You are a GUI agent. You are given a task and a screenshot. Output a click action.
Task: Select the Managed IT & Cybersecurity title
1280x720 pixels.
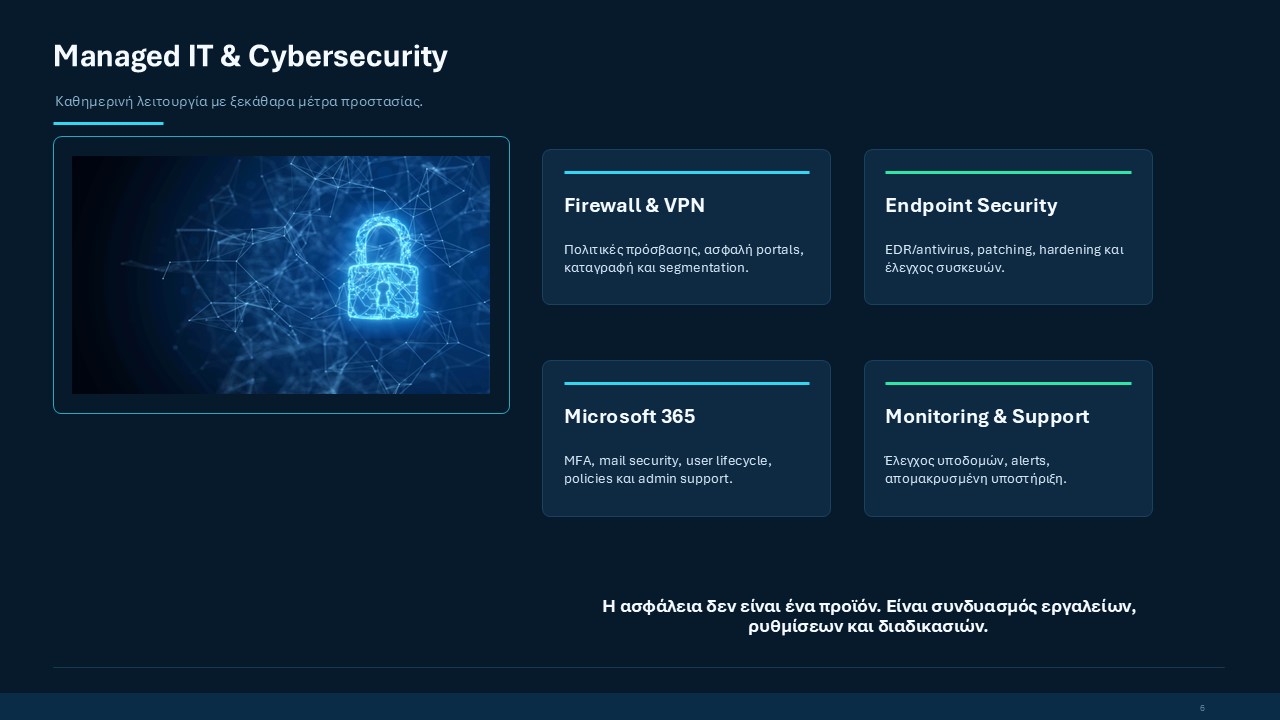coord(250,56)
